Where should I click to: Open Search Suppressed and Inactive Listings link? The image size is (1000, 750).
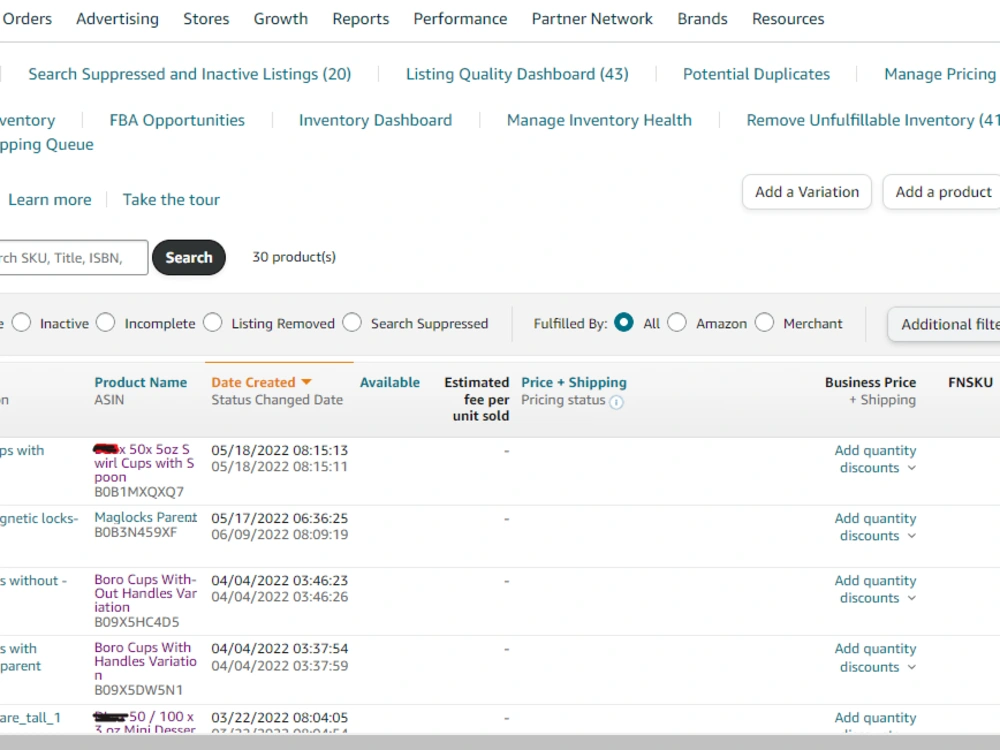(x=189, y=74)
